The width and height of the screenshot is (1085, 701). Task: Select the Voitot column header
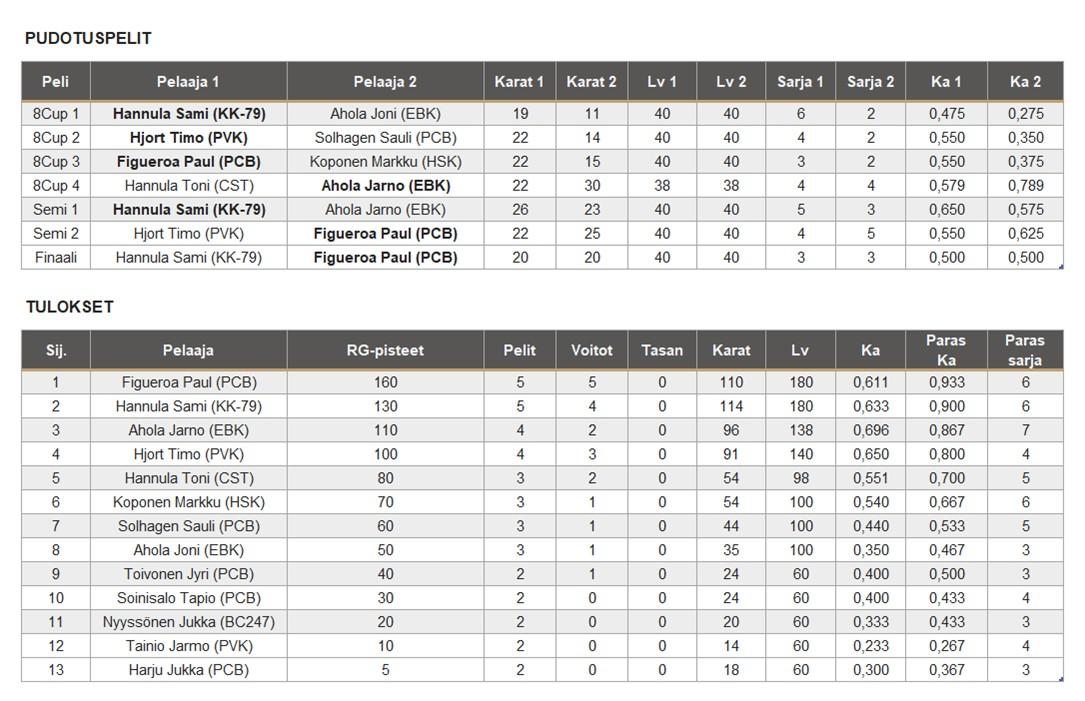click(x=591, y=350)
